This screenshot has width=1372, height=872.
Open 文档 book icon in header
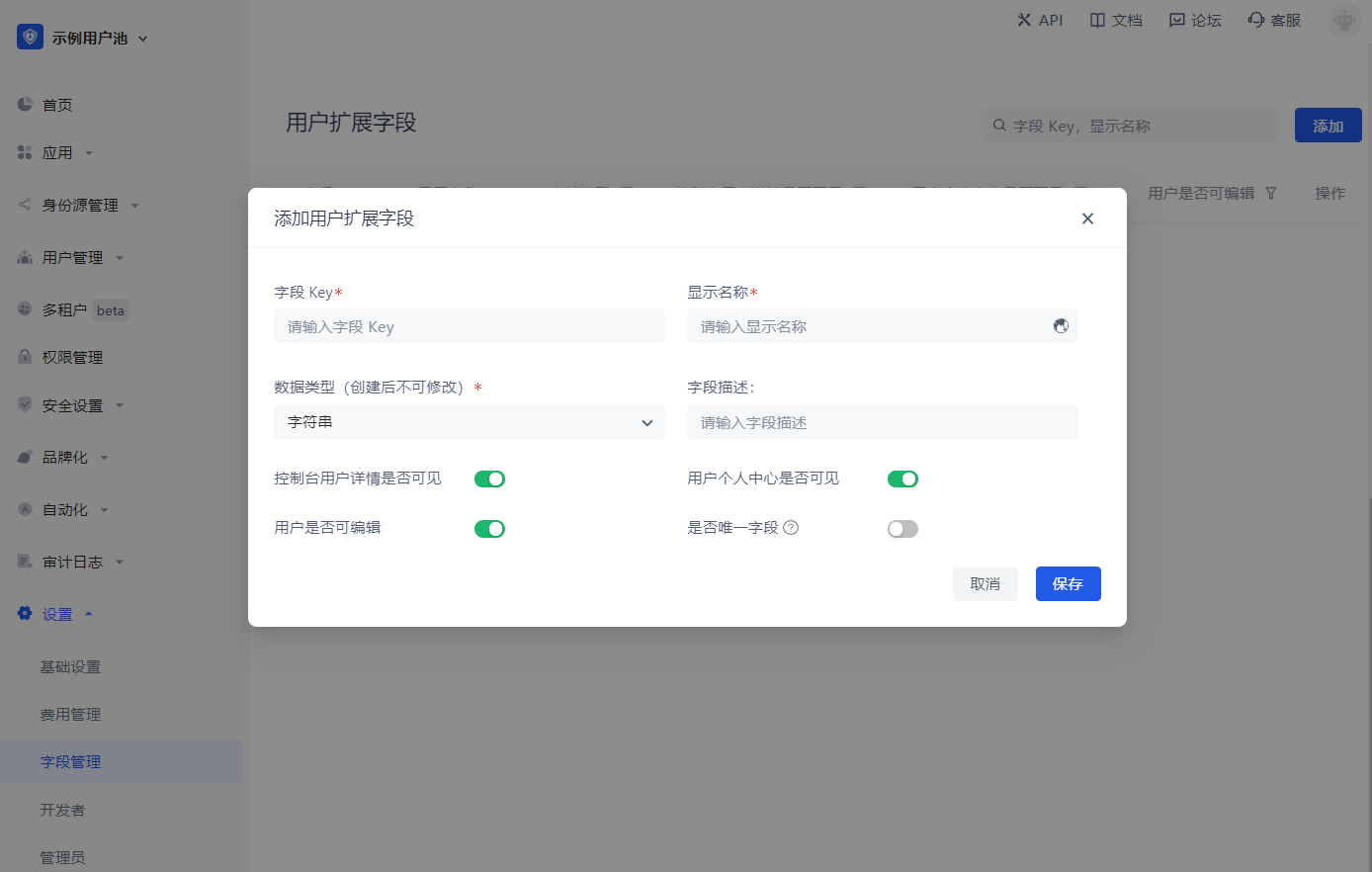(1097, 20)
